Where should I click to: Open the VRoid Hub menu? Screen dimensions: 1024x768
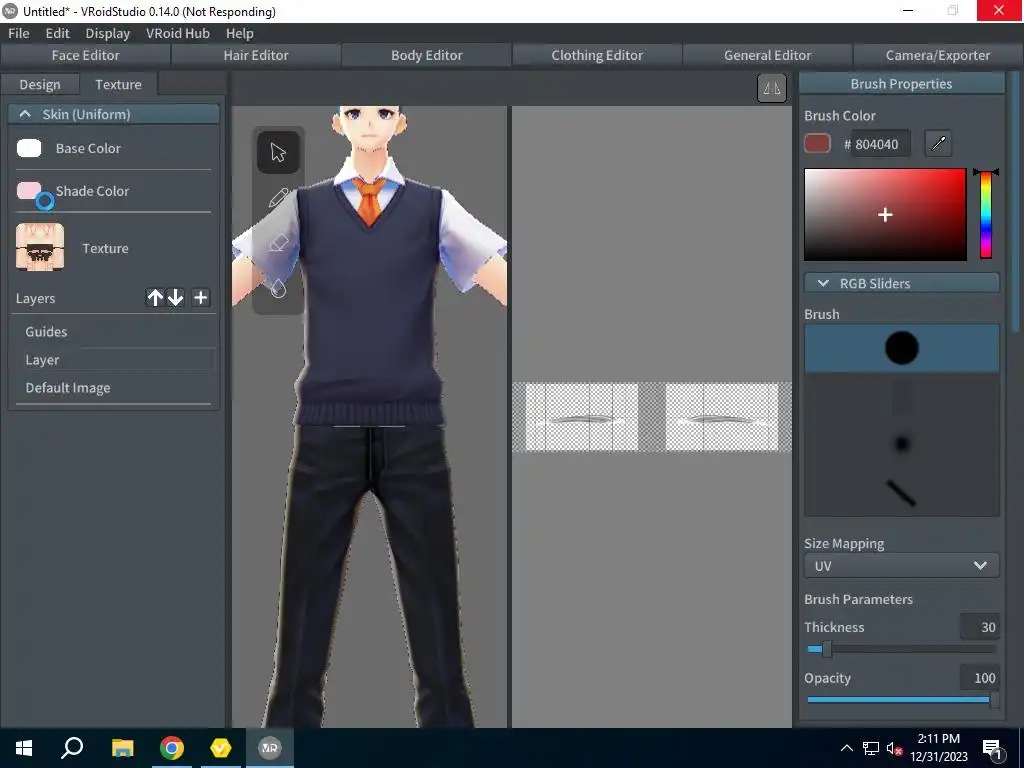[x=178, y=33]
